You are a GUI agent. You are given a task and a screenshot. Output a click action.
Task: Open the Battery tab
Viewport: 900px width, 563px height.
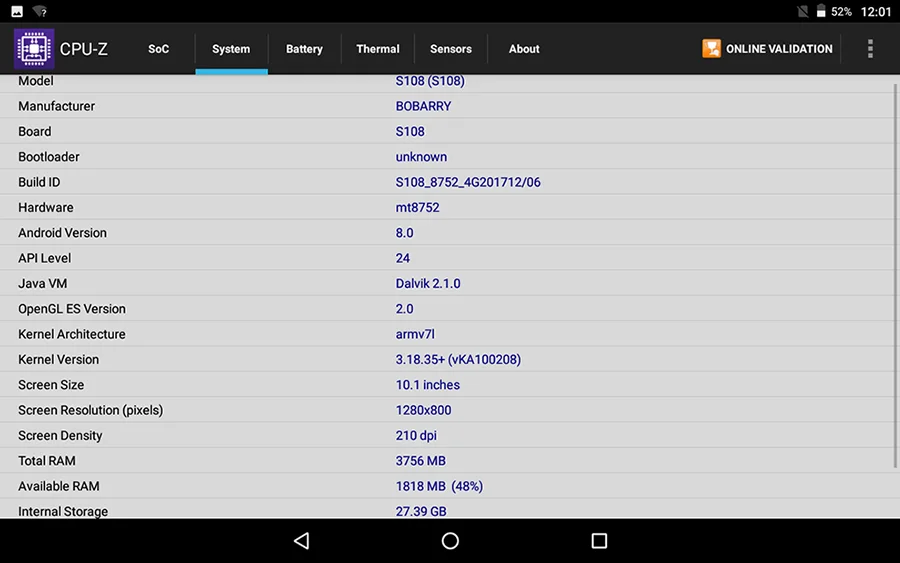pyautogui.click(x=304, y=49)
